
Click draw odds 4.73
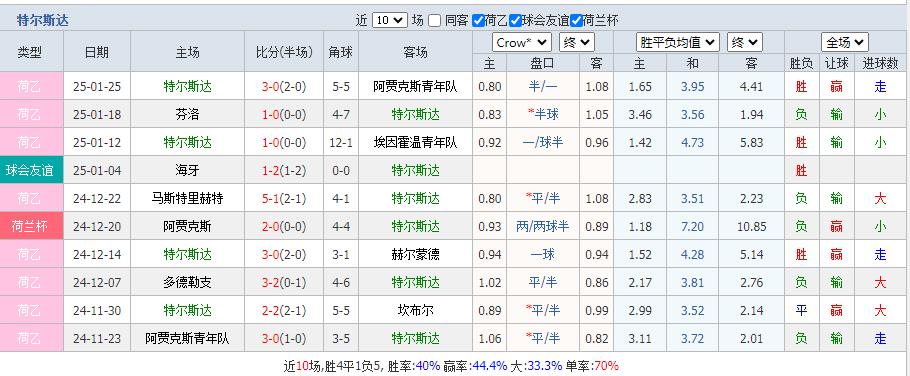[x=692, y=142]
